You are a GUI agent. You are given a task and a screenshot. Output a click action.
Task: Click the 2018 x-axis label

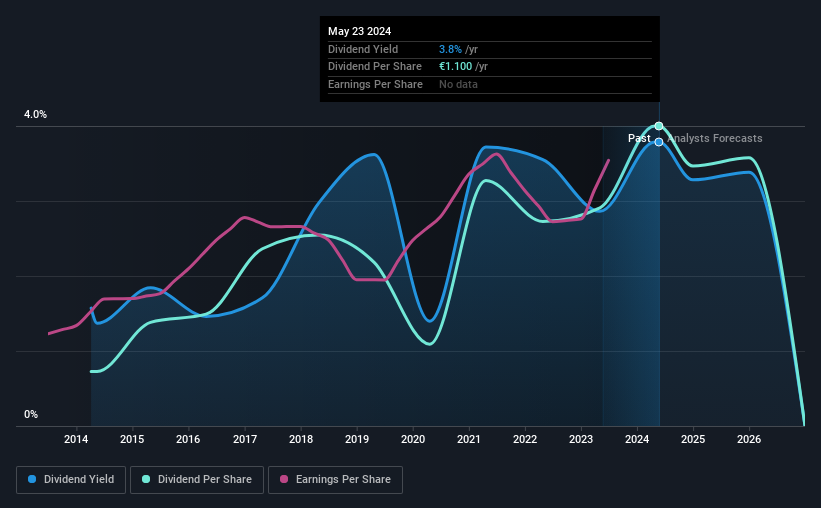301,439
